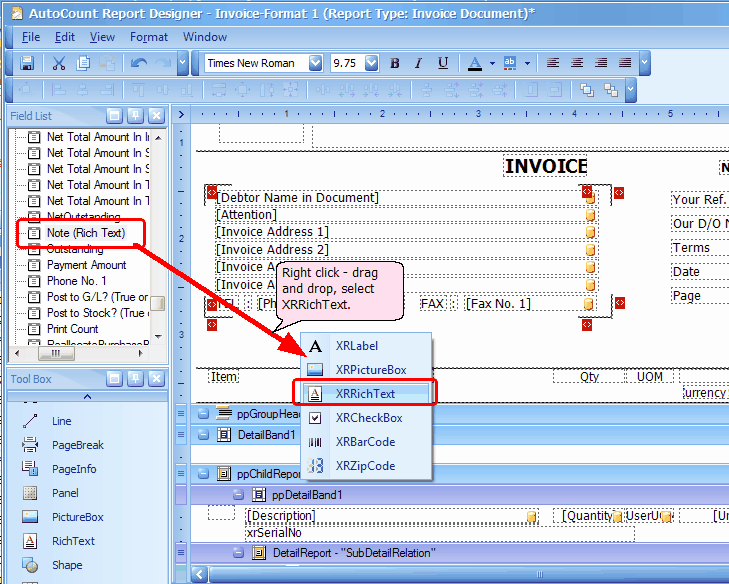The width and height of the screenshot is (729, 584).
Task: Click the [Description] field in the detail band
Action: point(280,516)
